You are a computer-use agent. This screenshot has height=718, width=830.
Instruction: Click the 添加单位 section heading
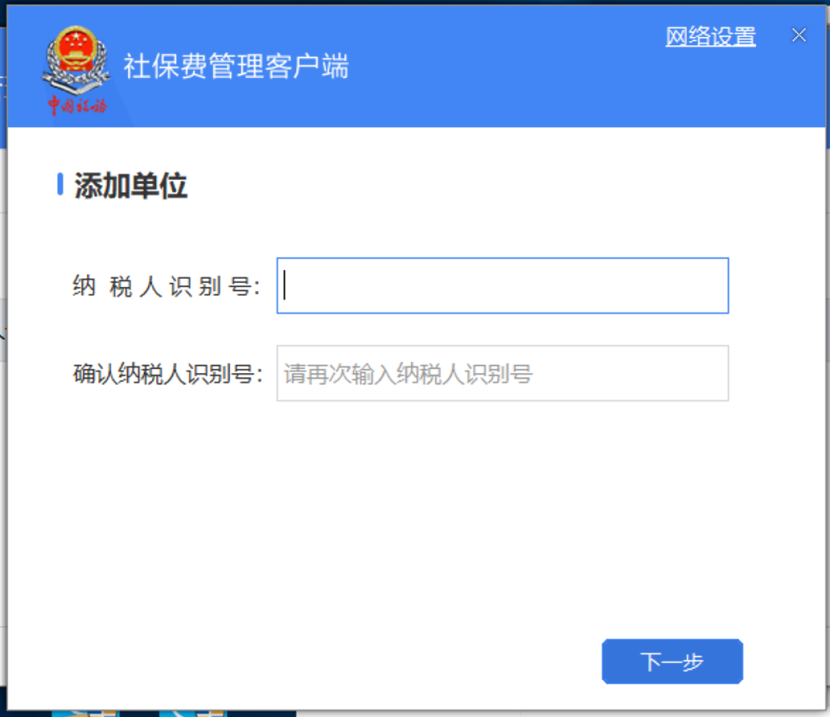[131, 185]
